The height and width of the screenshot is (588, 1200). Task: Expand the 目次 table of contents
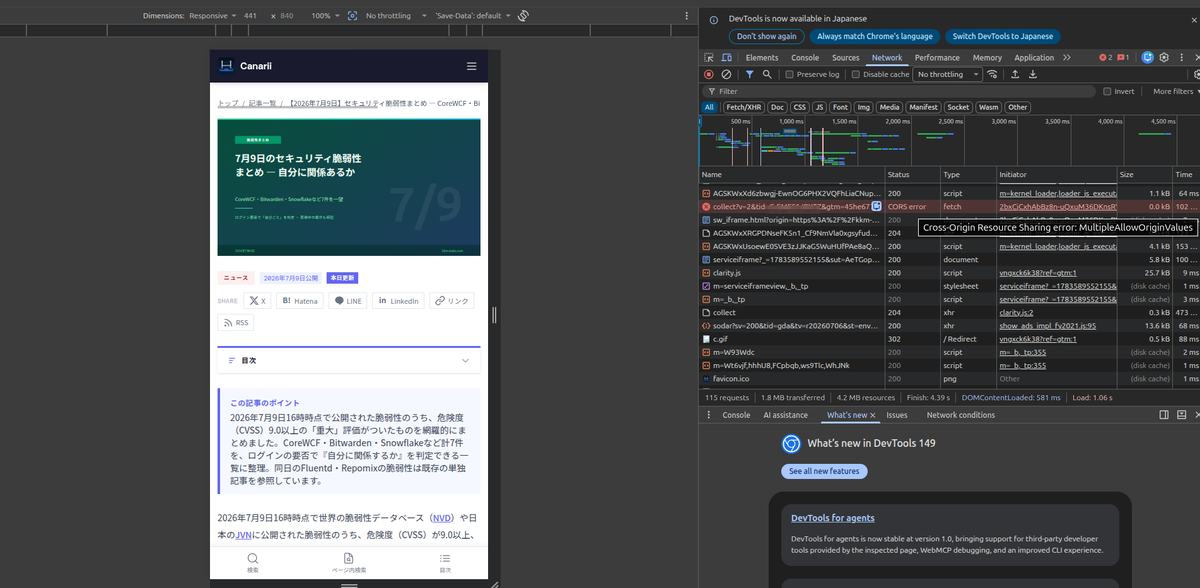[349, 360]
